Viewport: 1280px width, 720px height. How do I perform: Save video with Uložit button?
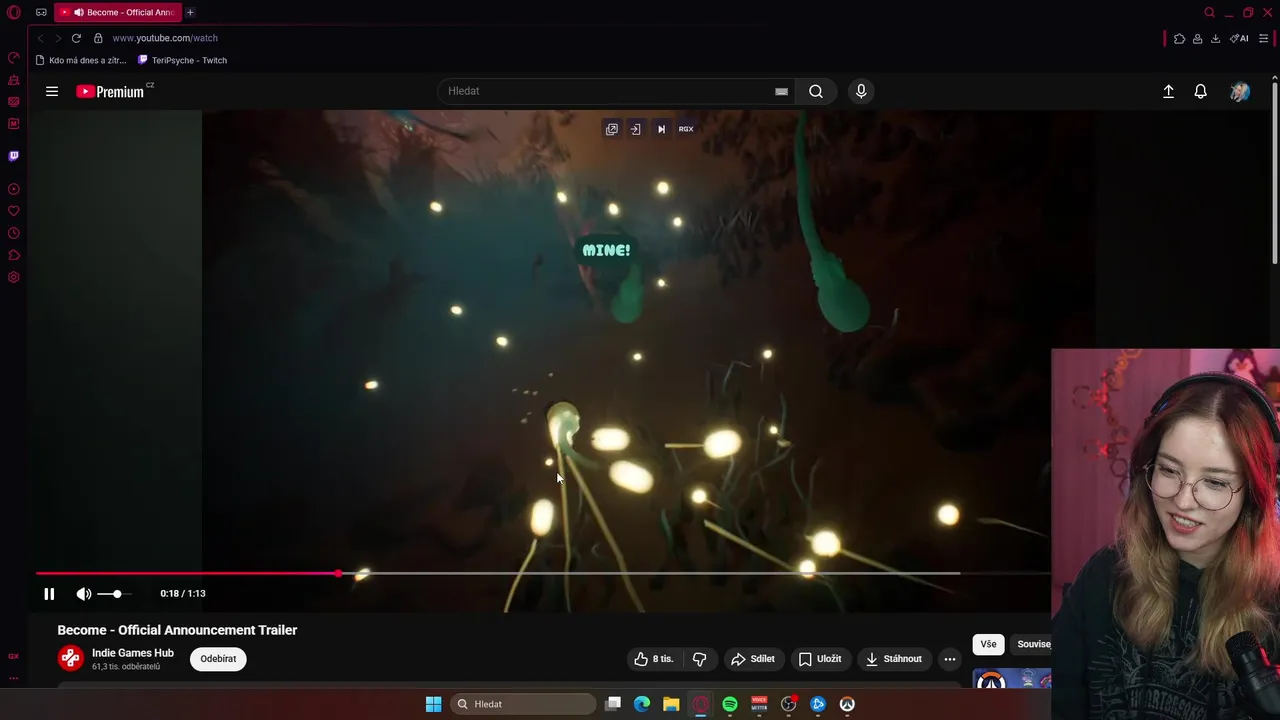(820, 659)
